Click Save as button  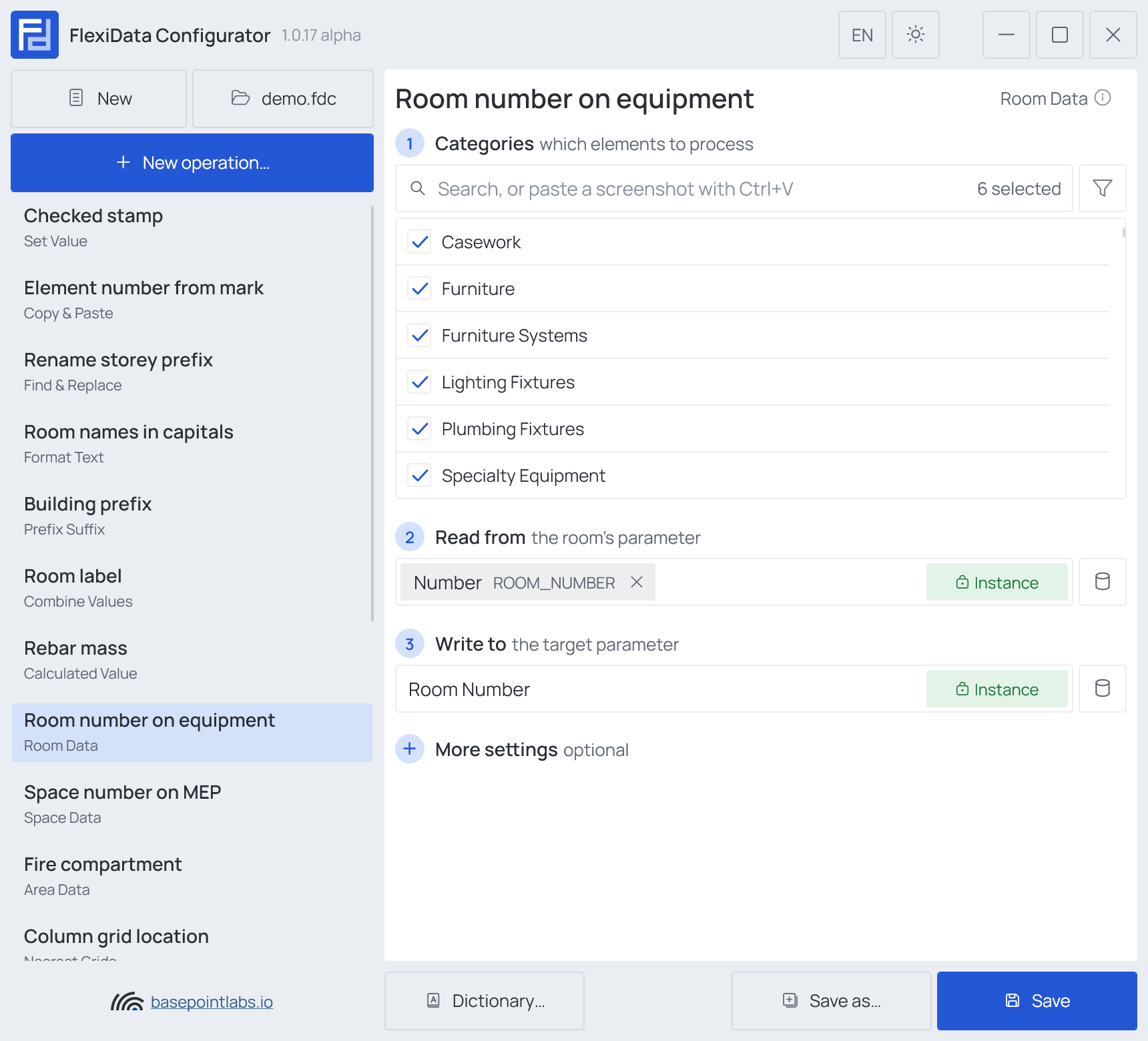(832, 1001)
